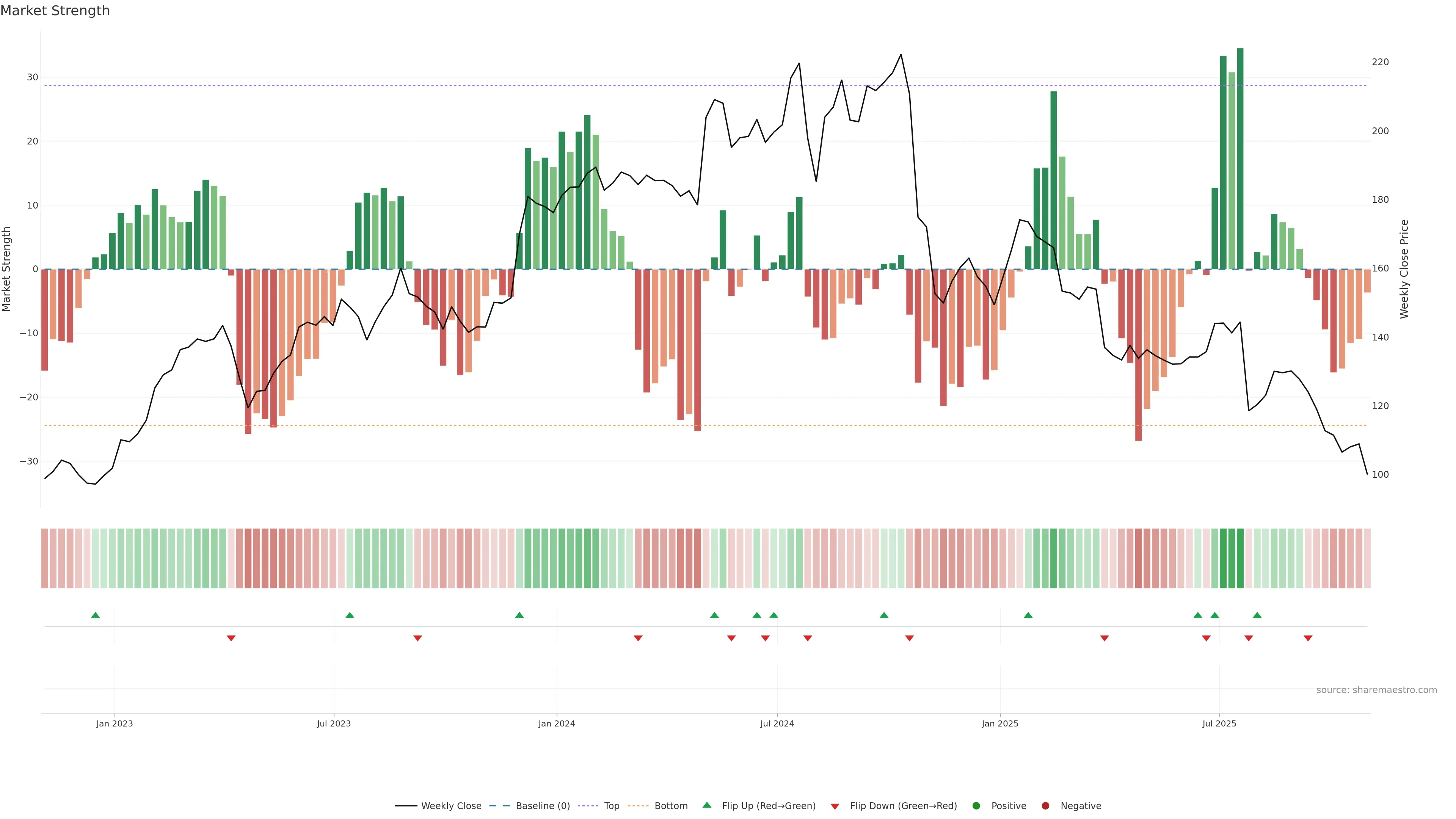Click the Negative legend red circle
1456x819 pixels.
[1045, 805]
